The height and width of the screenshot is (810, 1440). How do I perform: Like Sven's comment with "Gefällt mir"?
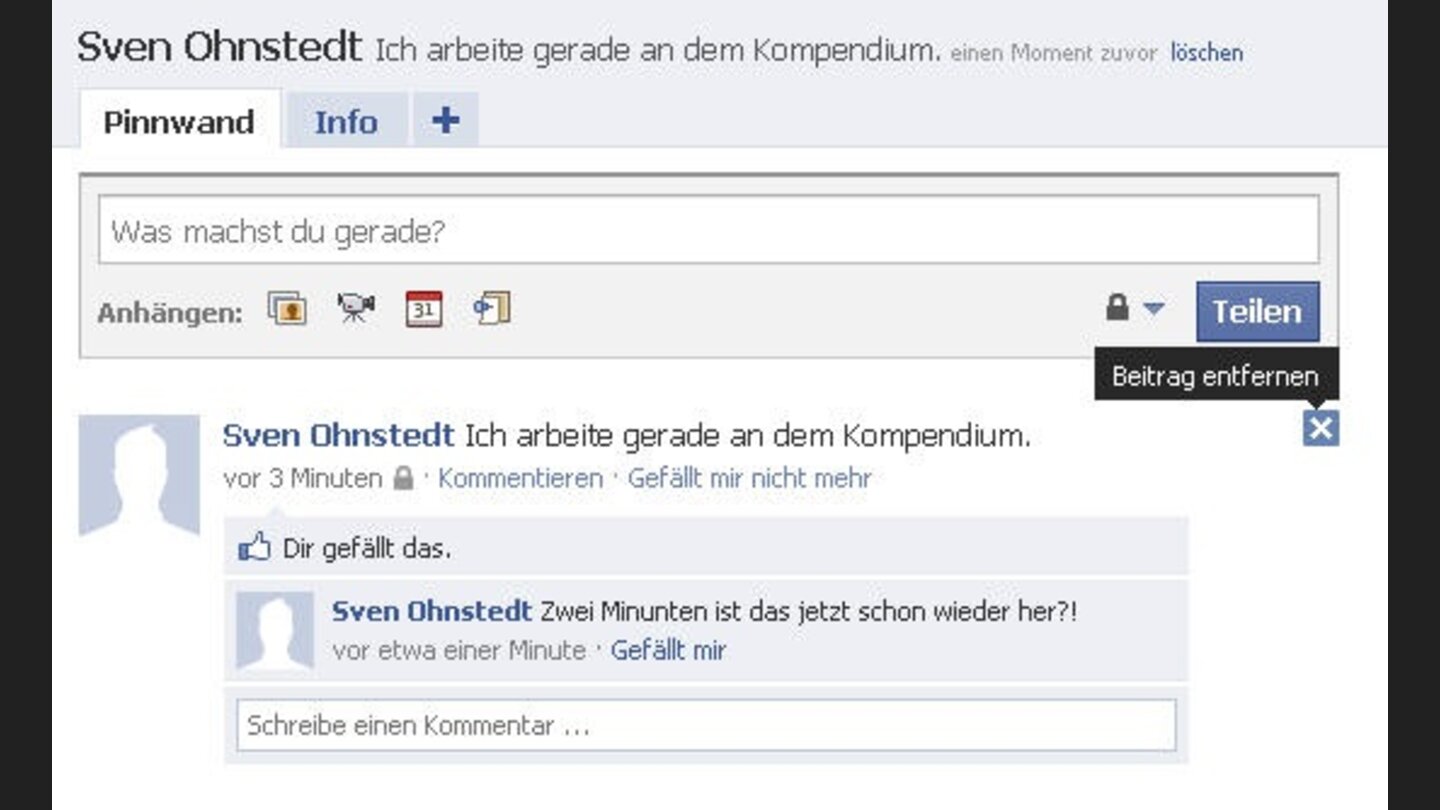tap(668, 650)
